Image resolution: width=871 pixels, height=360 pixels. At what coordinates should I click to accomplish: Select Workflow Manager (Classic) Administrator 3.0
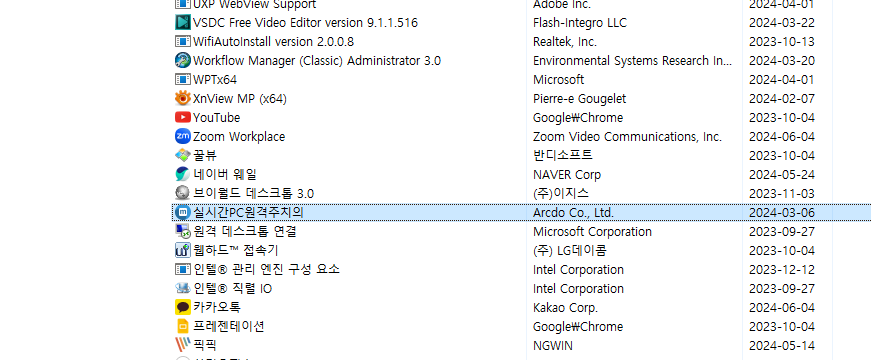click(x=317, y=61)
